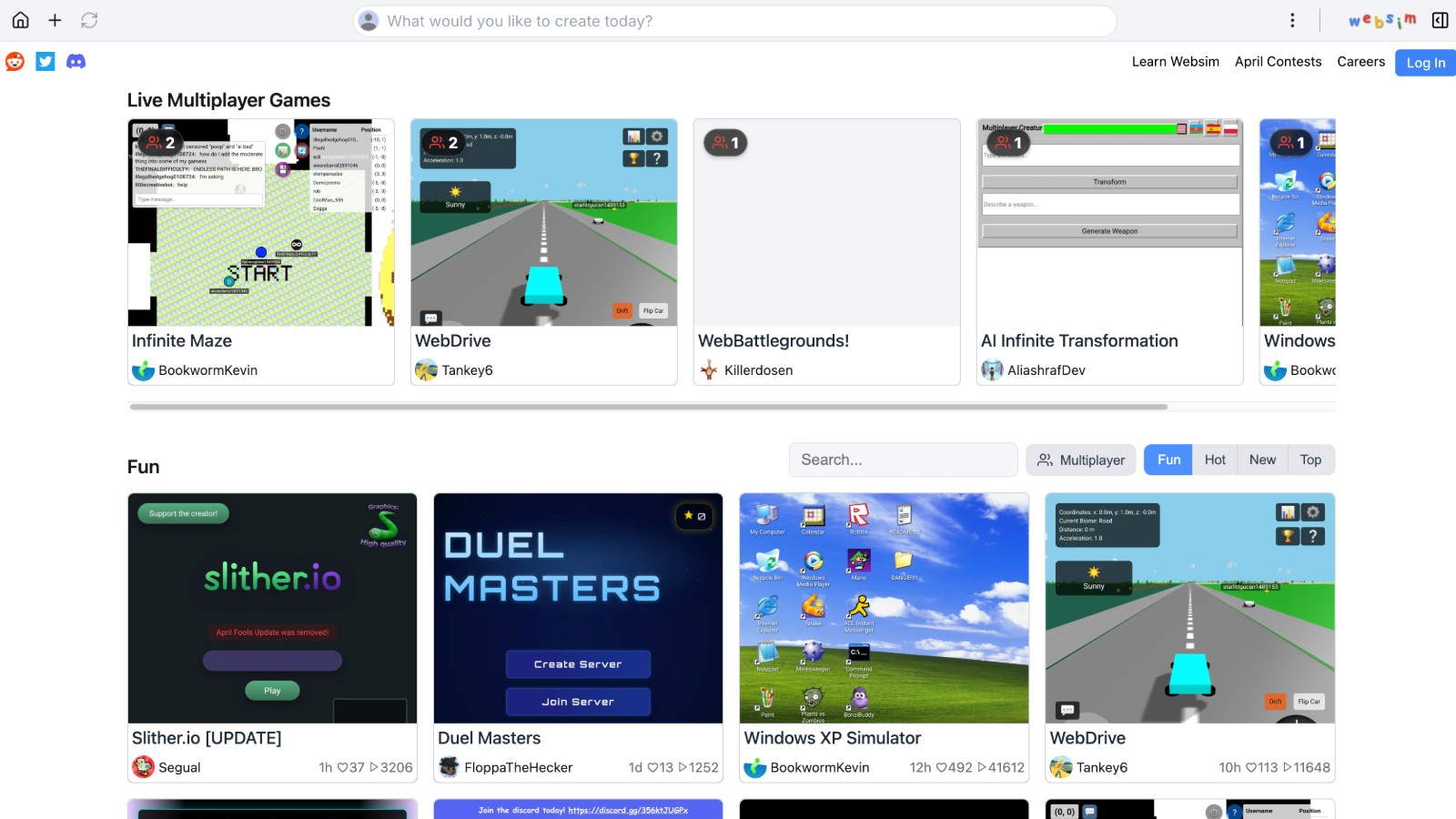Open Careers link

click(1360, 62)
